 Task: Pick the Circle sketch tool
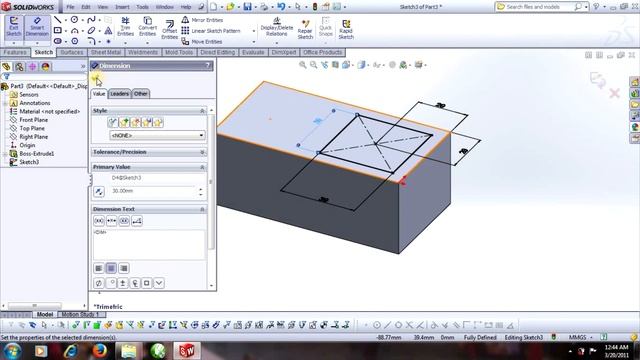[74, 20]
